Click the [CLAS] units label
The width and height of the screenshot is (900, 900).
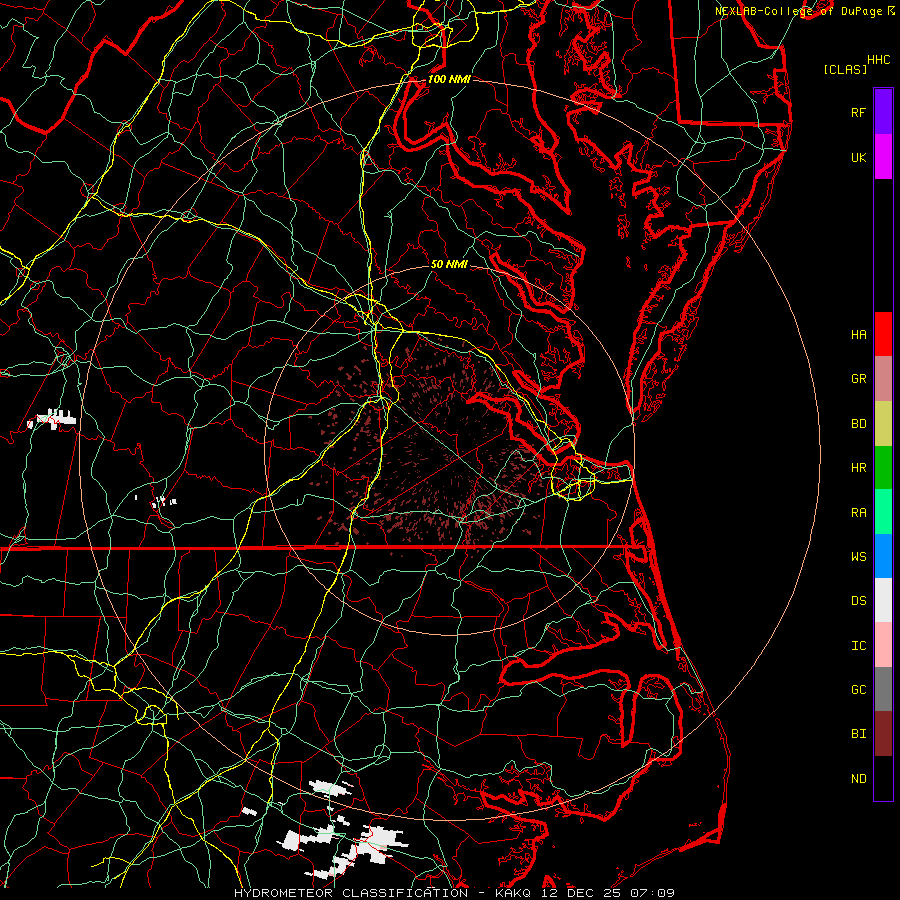pos(845,69)
